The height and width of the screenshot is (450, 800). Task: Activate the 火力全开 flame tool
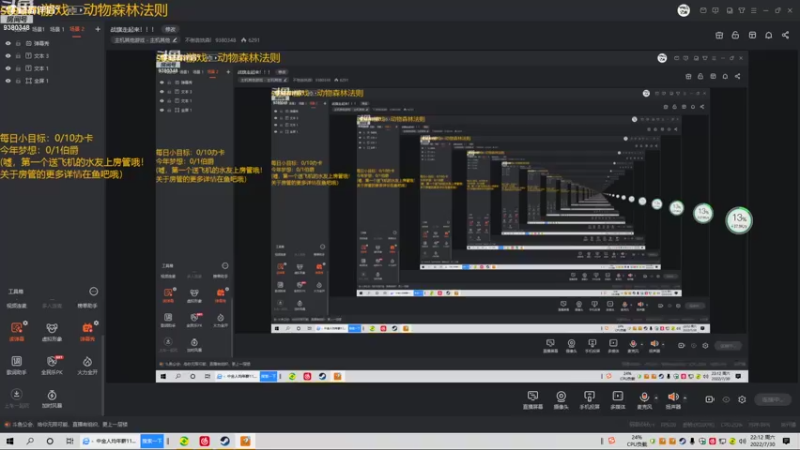click(87, 365)
